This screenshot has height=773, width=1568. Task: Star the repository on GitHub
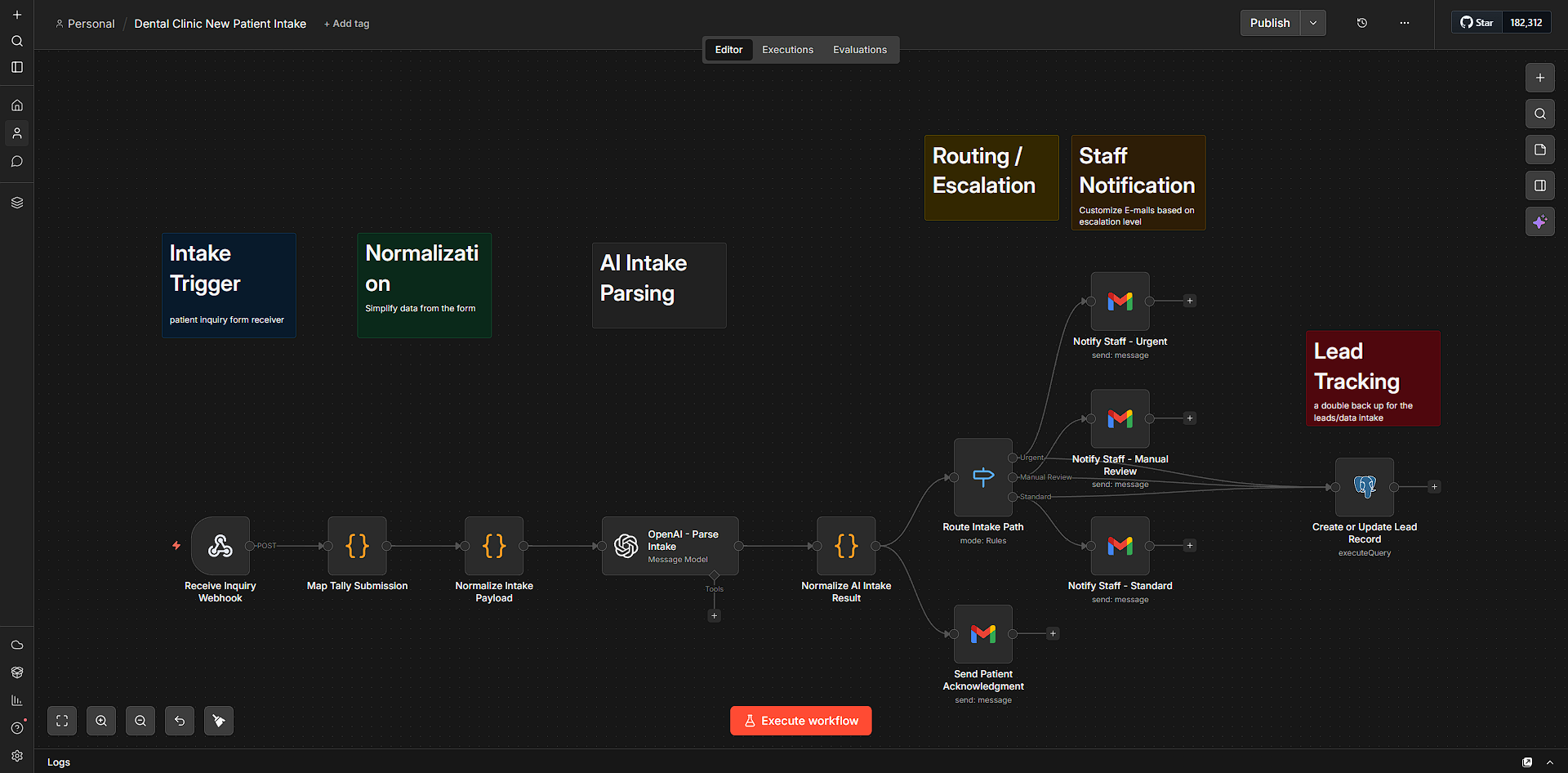(1477, 22)
